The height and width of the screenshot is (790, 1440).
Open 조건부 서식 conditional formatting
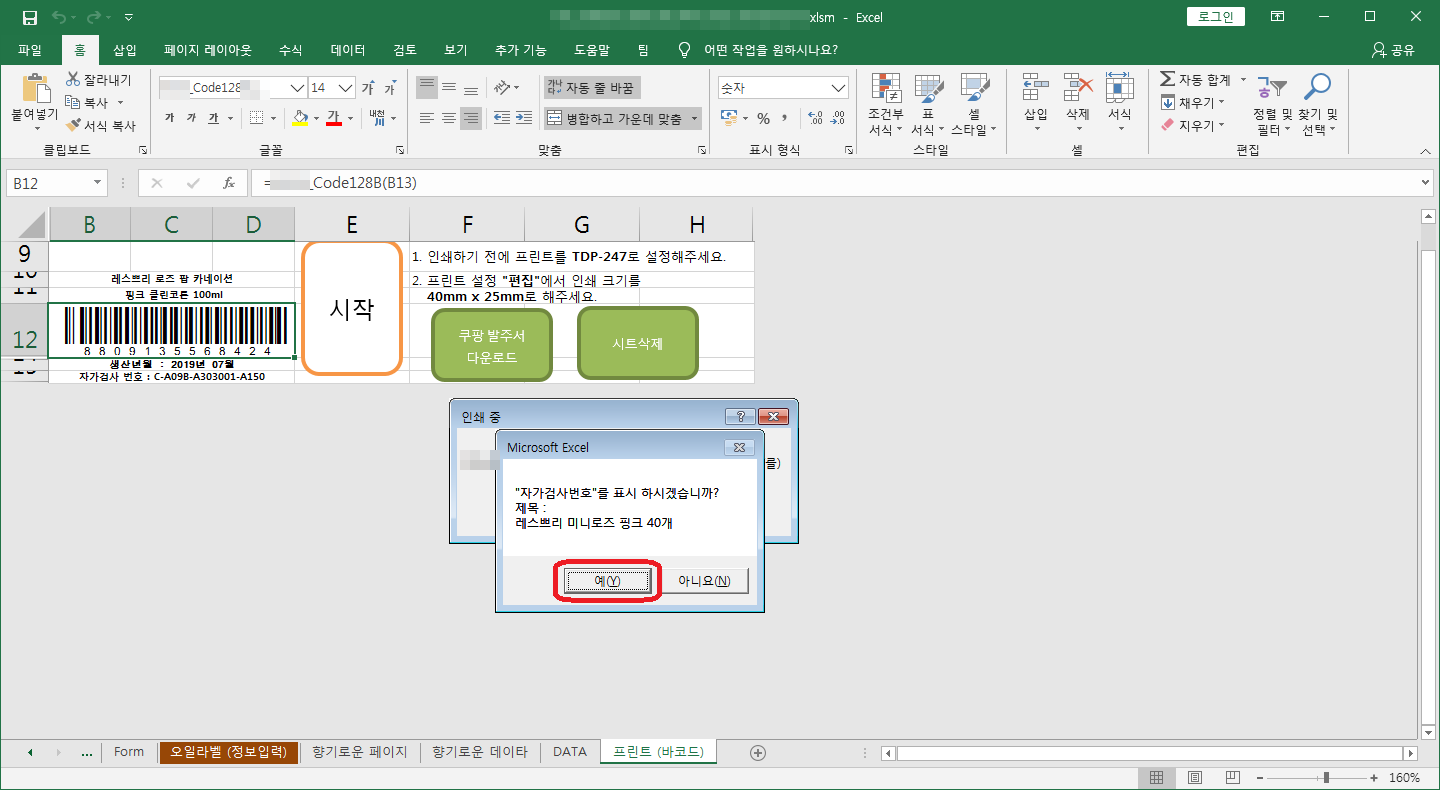pos(885,90)
